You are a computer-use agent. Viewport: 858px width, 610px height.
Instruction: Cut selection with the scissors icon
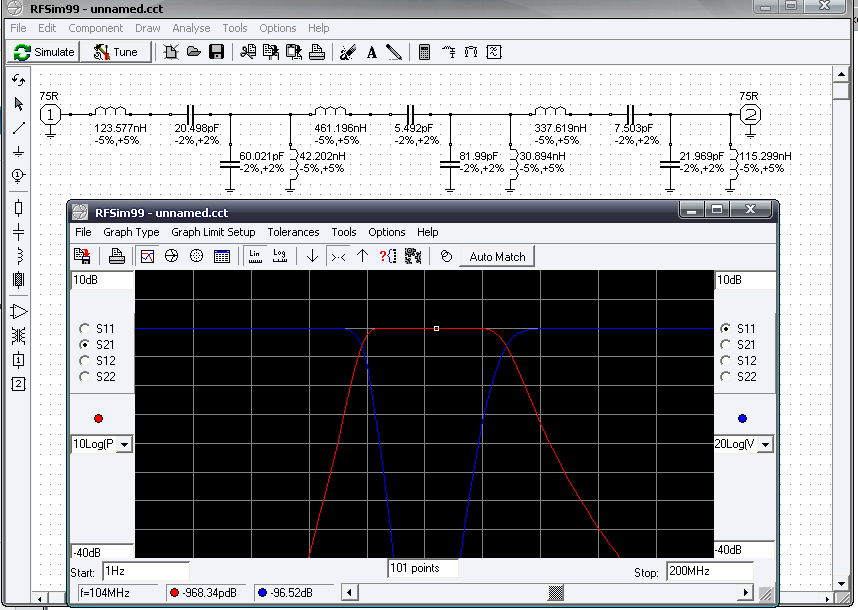coord(248,52)
